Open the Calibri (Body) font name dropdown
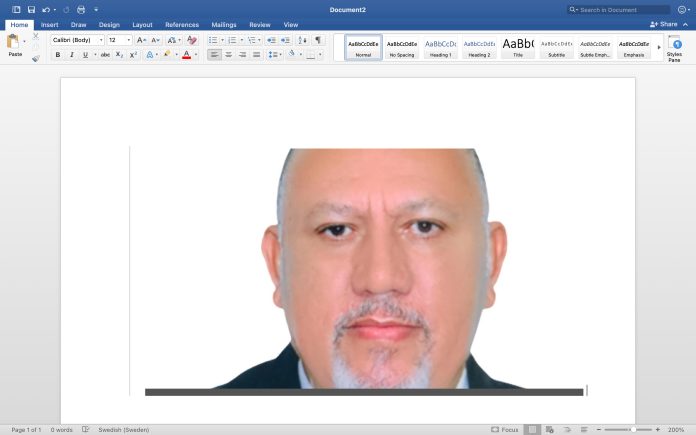Screen dimensions: 696x435 pyautogui.click(x=77, y=40)
